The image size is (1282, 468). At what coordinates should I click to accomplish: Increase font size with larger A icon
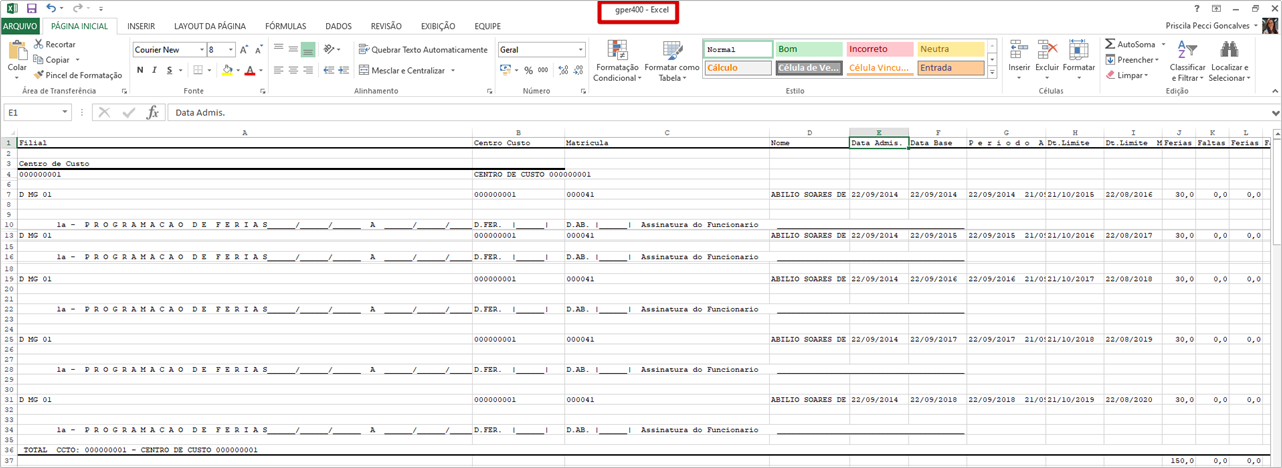click(245, 49)
